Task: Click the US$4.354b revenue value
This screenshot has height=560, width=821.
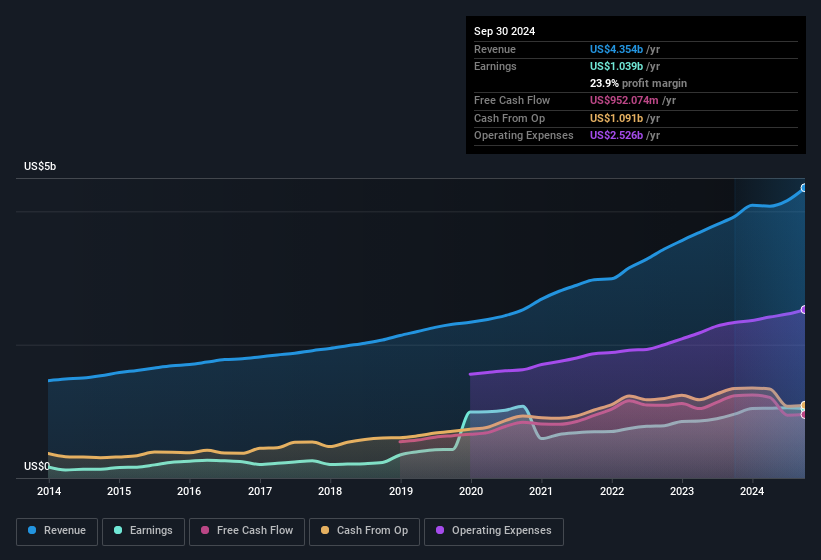Action: click(x=616, y=49)
